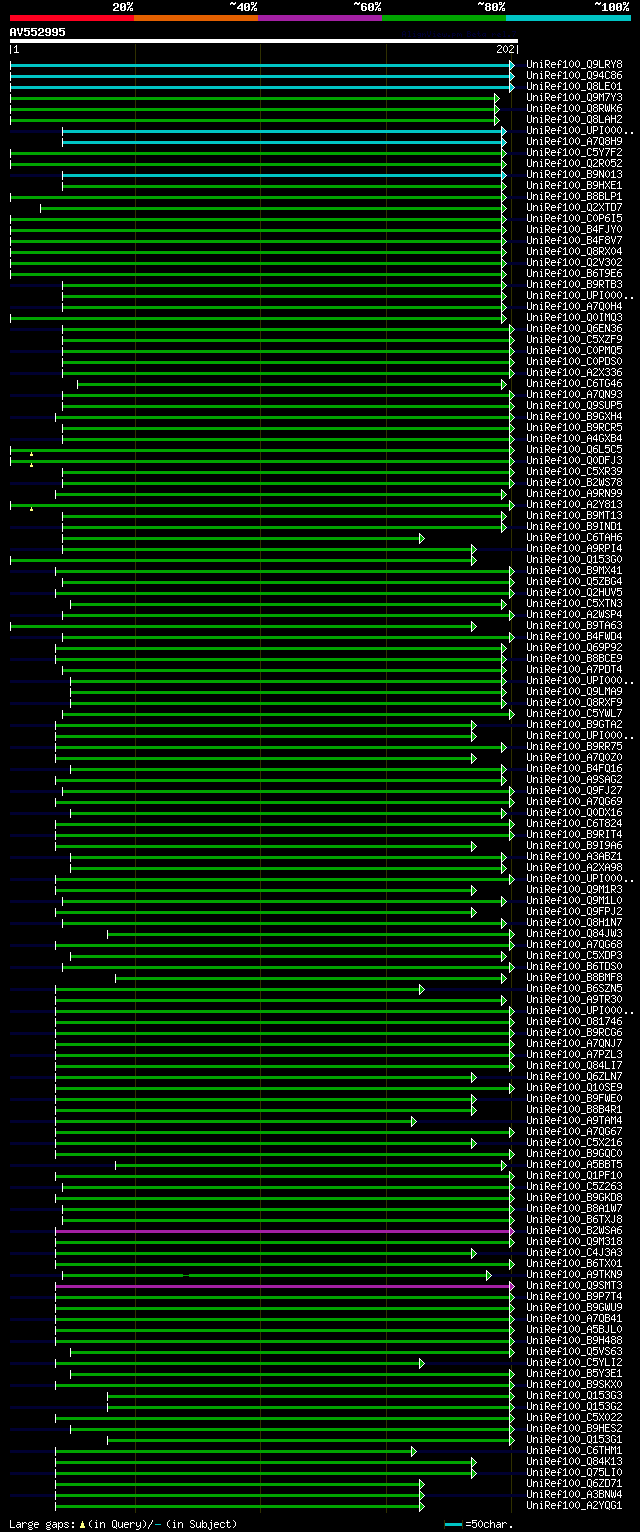Select the UniRef100_Q6EN36 label

[574, 328]
